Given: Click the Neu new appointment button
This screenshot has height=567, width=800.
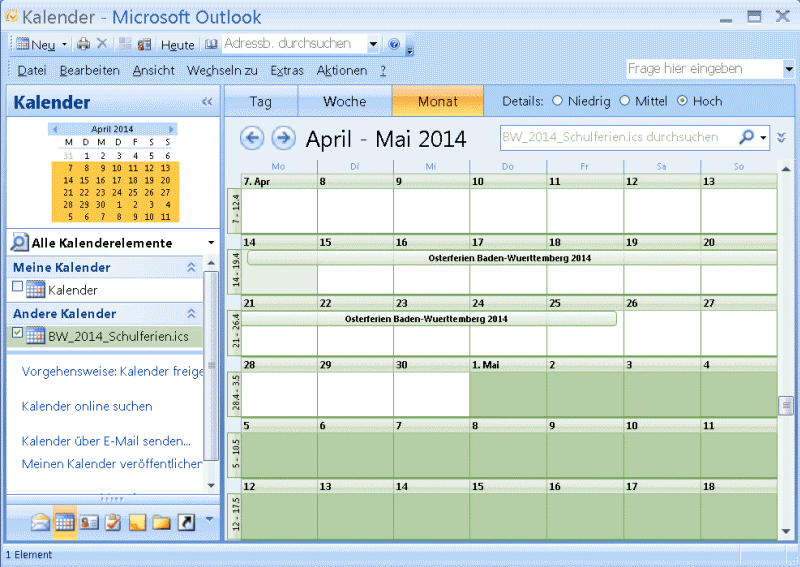Looking at the screenshot, I should click(36, 44).
